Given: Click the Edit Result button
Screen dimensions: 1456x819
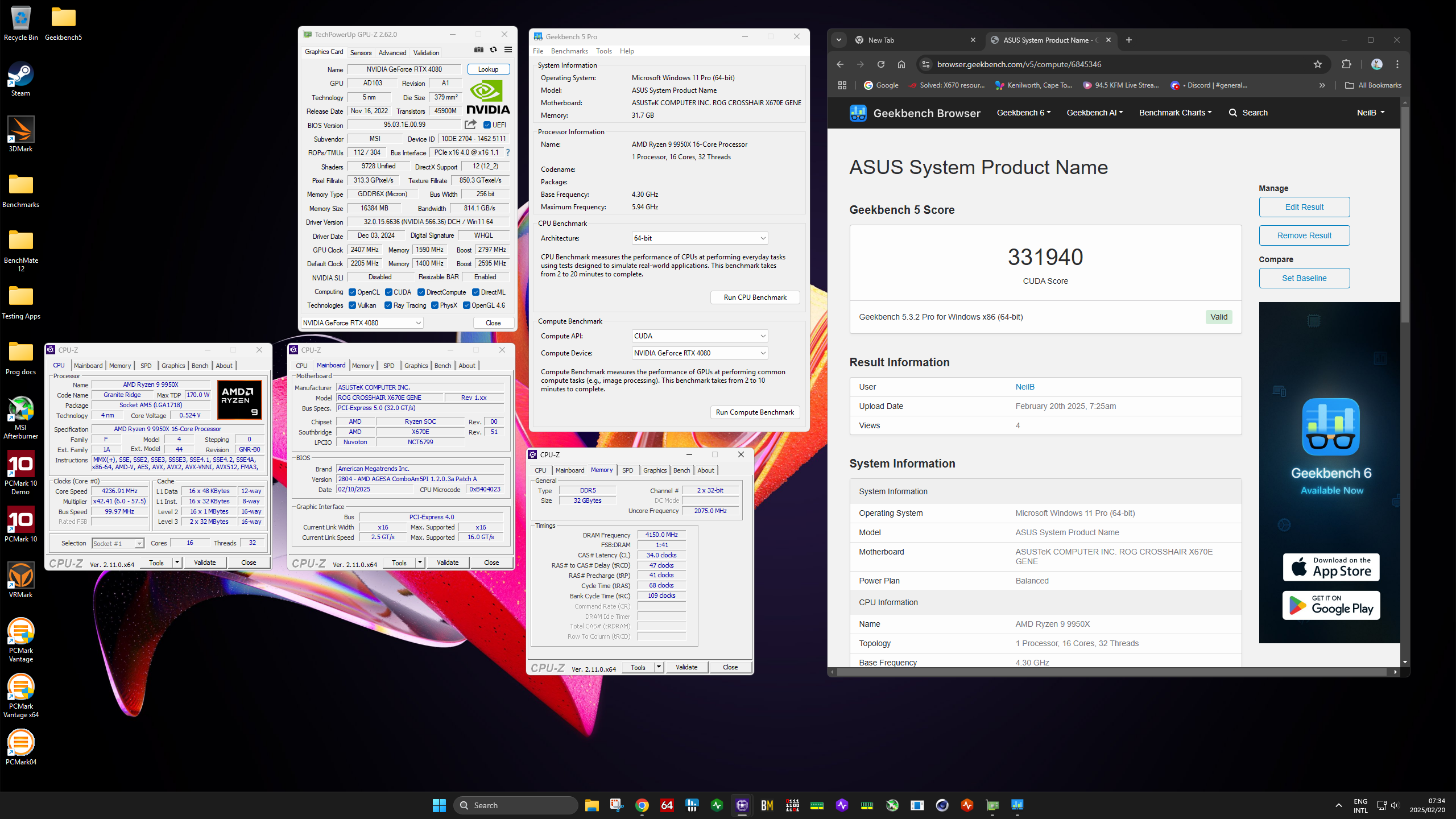Looking at the screenshot, I should click(x=1304, y=207).
